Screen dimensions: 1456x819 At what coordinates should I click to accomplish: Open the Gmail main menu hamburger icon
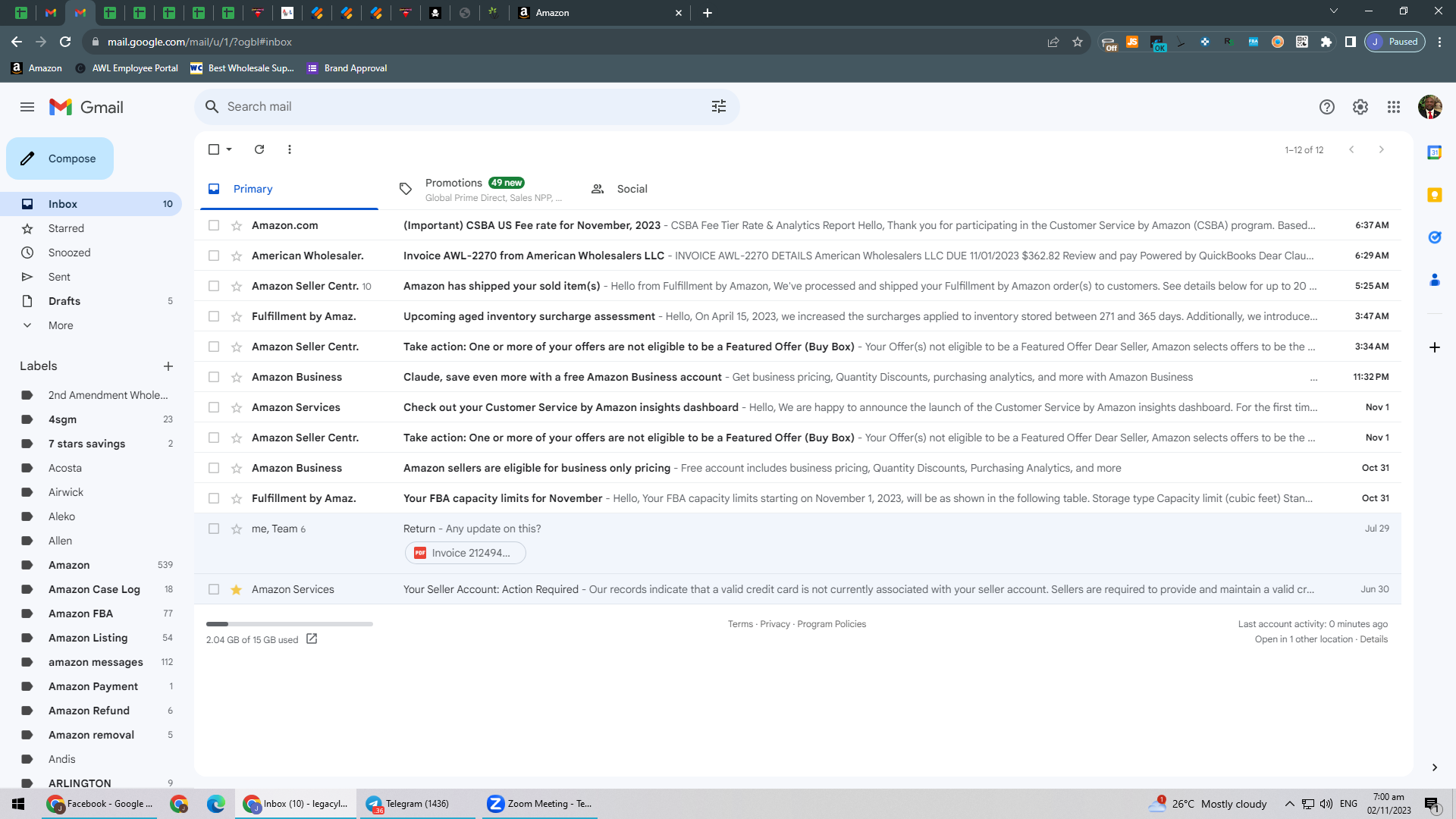(27, 107)
